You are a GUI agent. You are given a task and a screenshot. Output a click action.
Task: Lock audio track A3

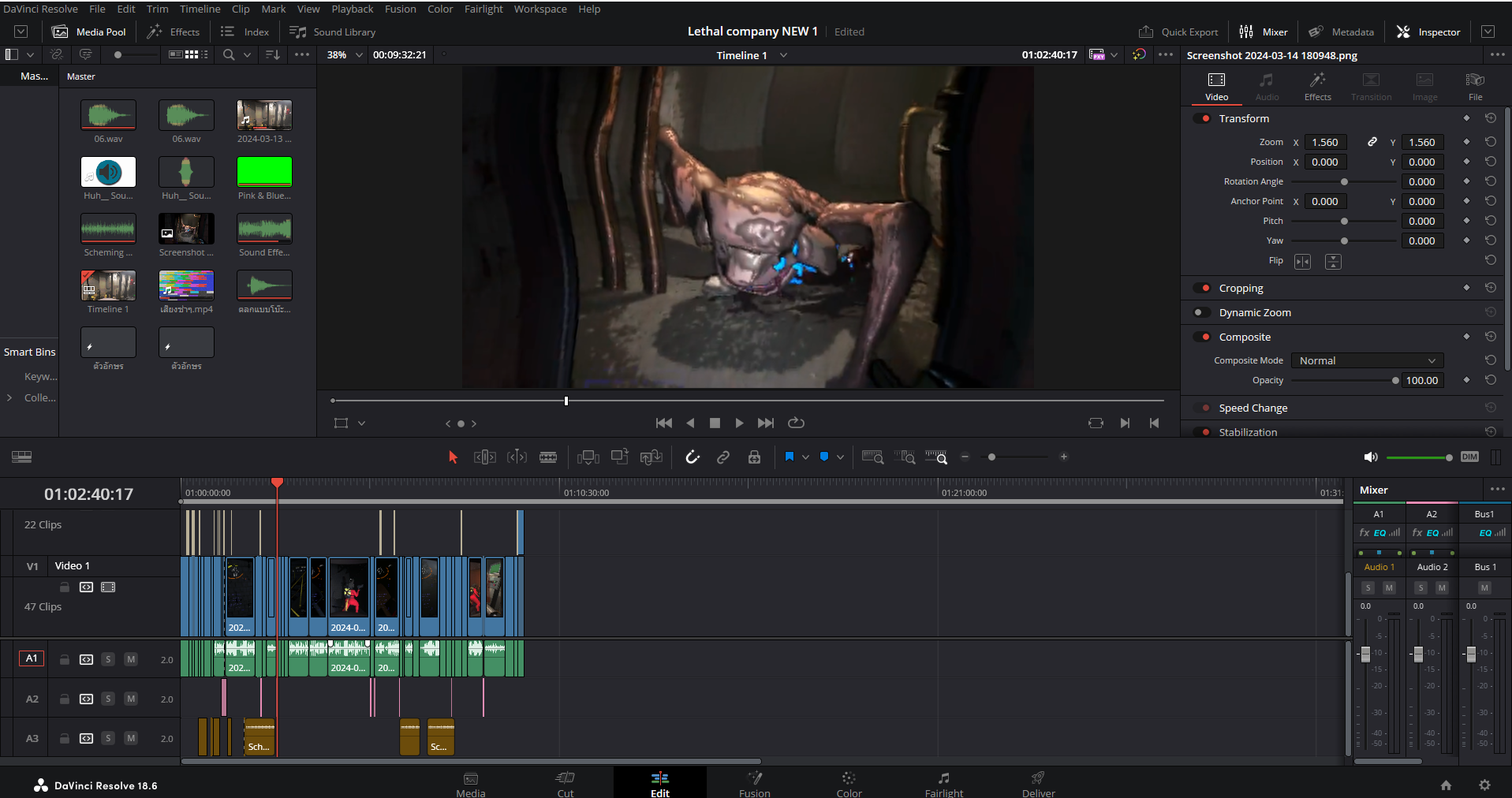pyautogui.click(x=65, y=739)
